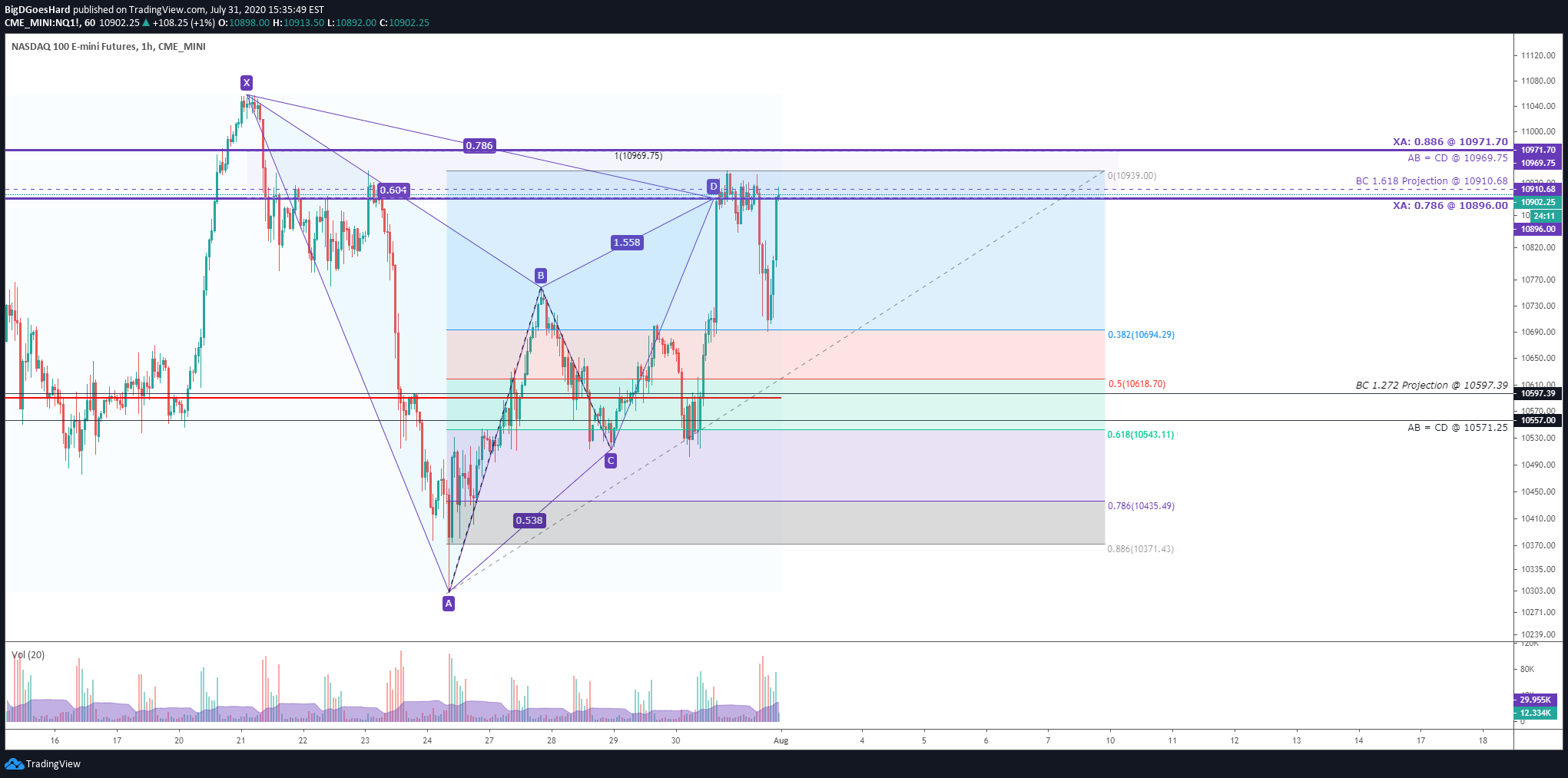Click the 12.334K volume axis tag
The width and height of the screenshot is (1568, 778).
tap(1535, 713)
